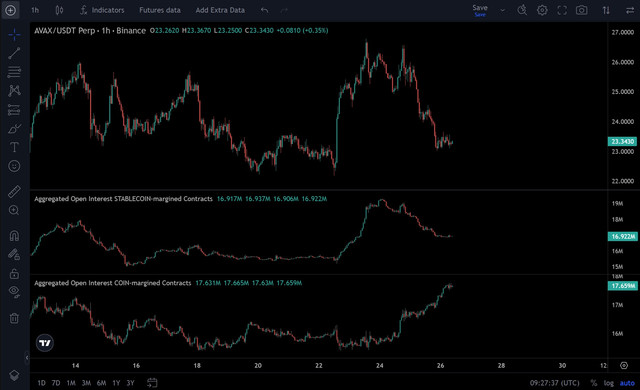Select the crosshair cursor tool
The width and height of the screenshot is (640, 390).
pos(14,35)
